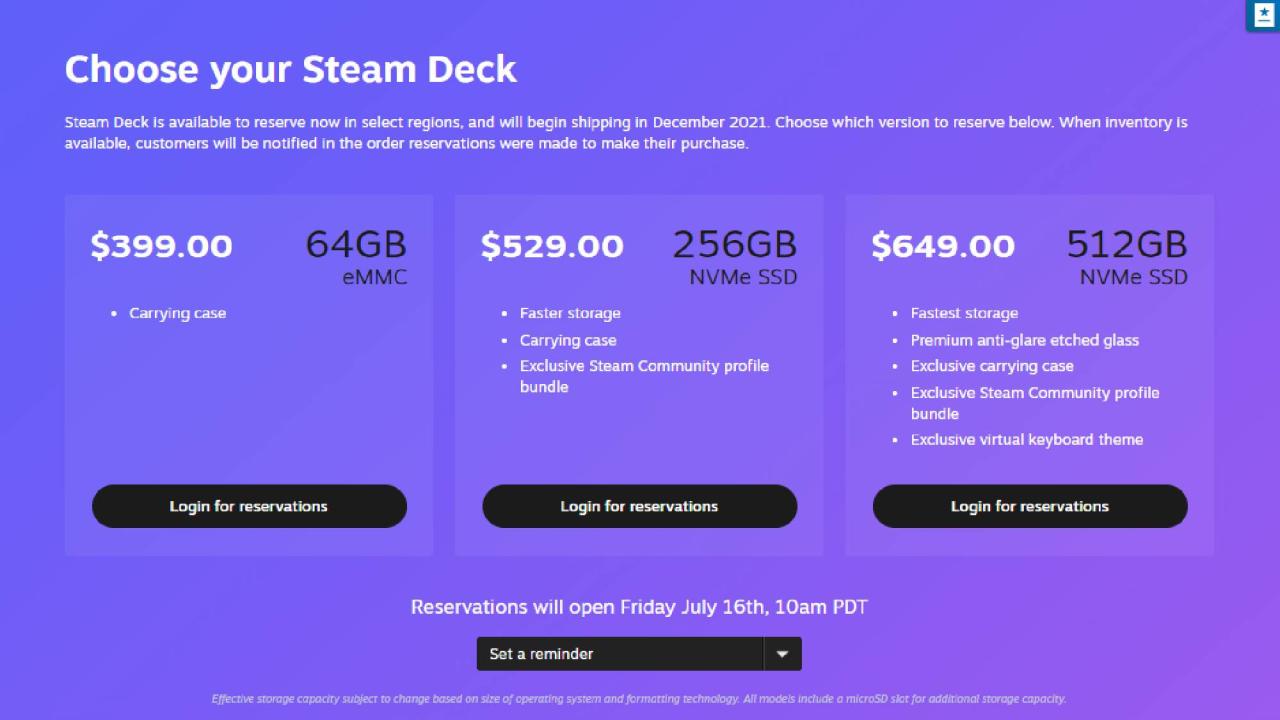This screenshot has height=720, width=1280.
Task: Click the $649.00 price label
Action: [x=942, y=245]
